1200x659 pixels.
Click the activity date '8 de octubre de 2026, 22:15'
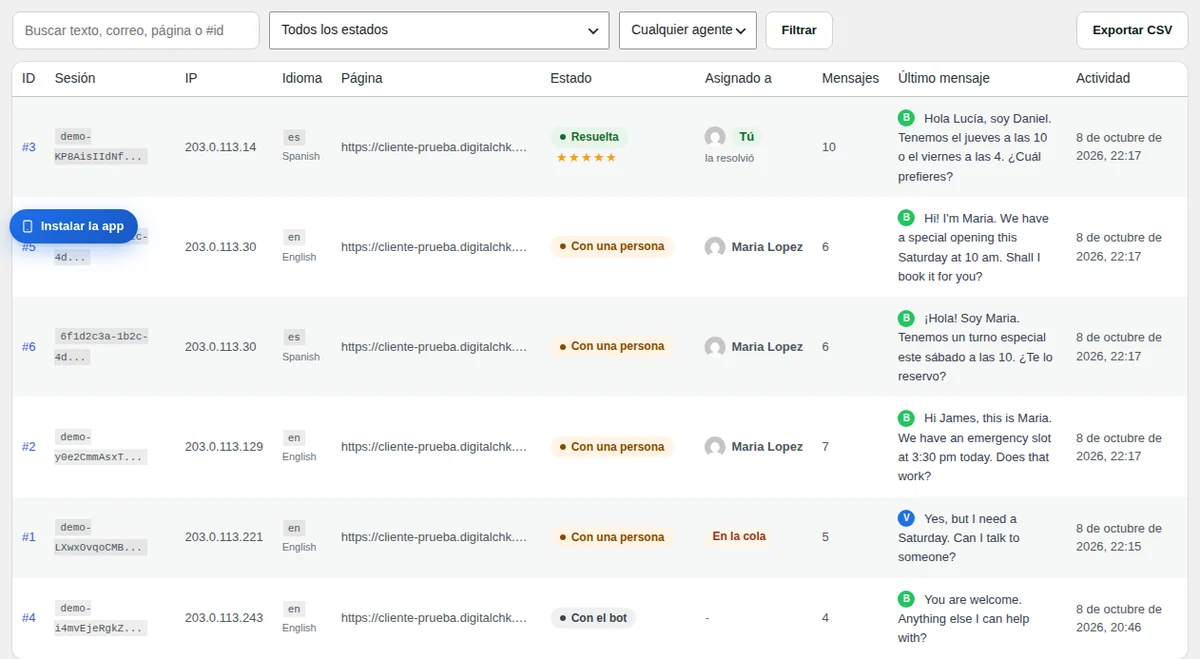click(1119, 537)
